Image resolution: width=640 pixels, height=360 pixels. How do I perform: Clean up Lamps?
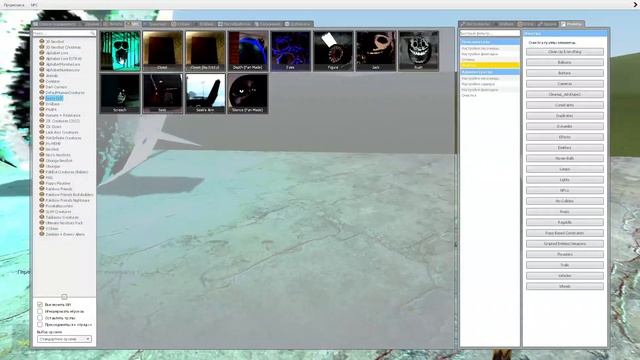[x=564, y=169]
